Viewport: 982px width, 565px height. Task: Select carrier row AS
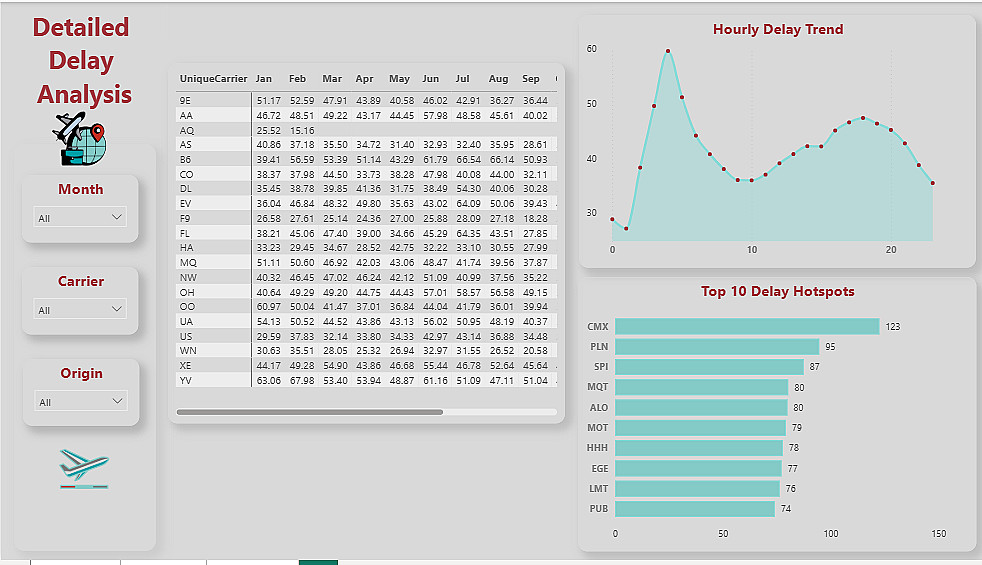[366, 144]
